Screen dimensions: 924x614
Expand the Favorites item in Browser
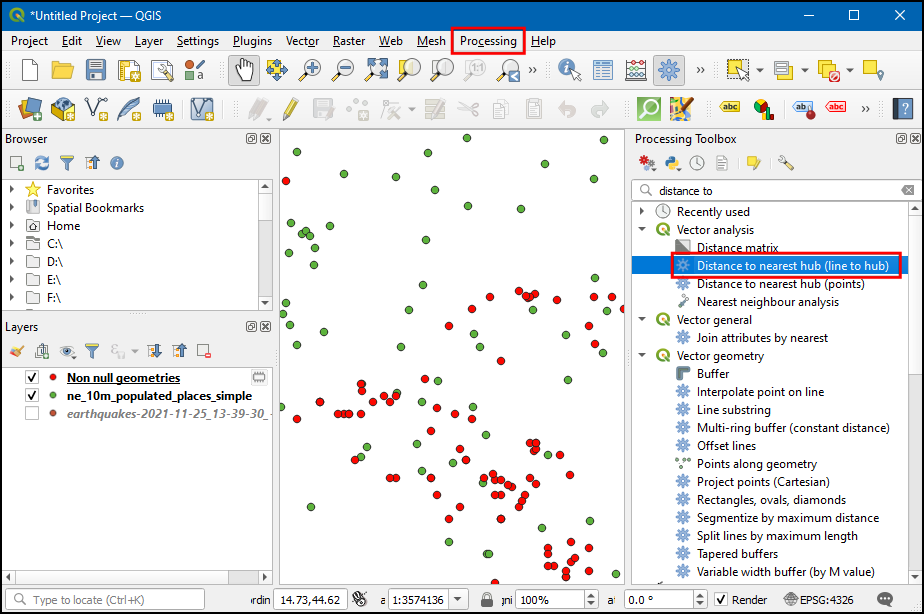coord(12,190)
